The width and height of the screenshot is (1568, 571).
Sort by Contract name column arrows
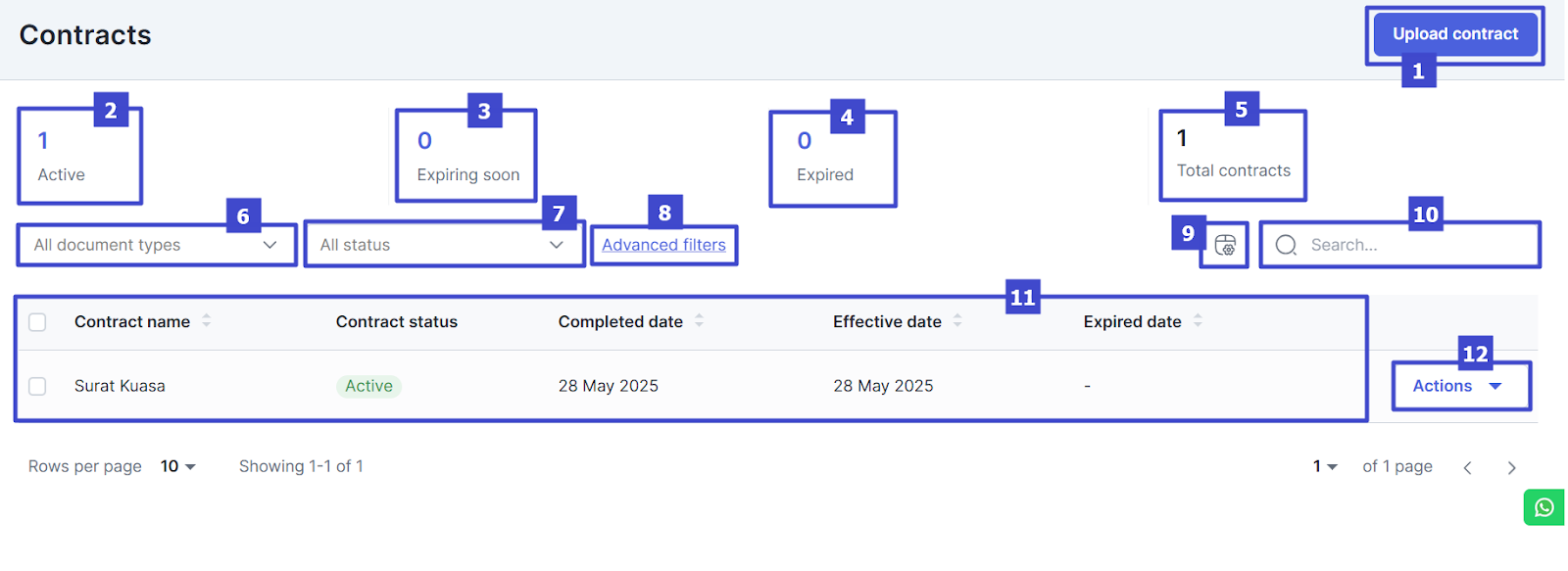click(207, 321)
